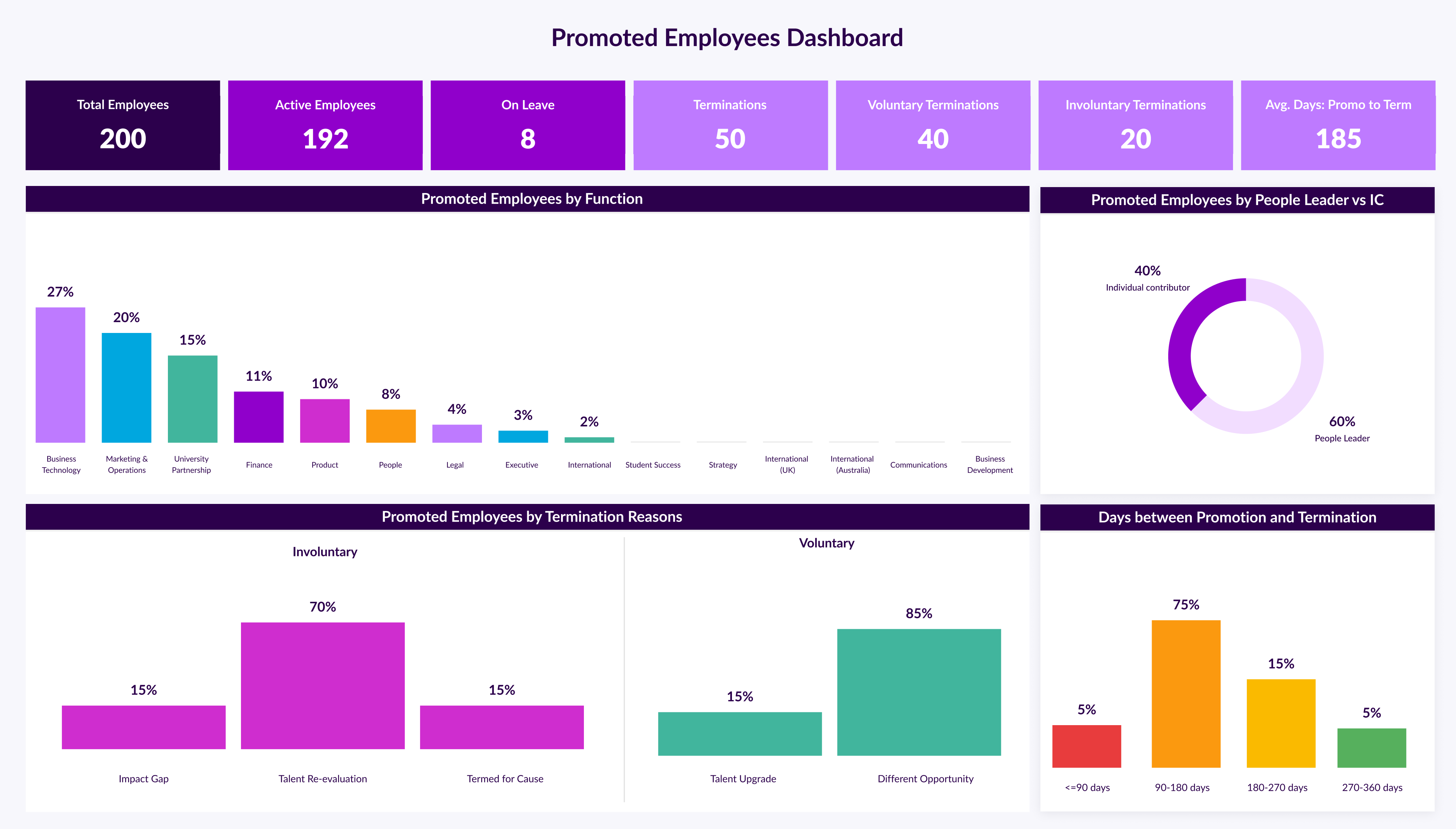Click the Total Employees 200 card
1456x829 pixels.
coord(122,125)
